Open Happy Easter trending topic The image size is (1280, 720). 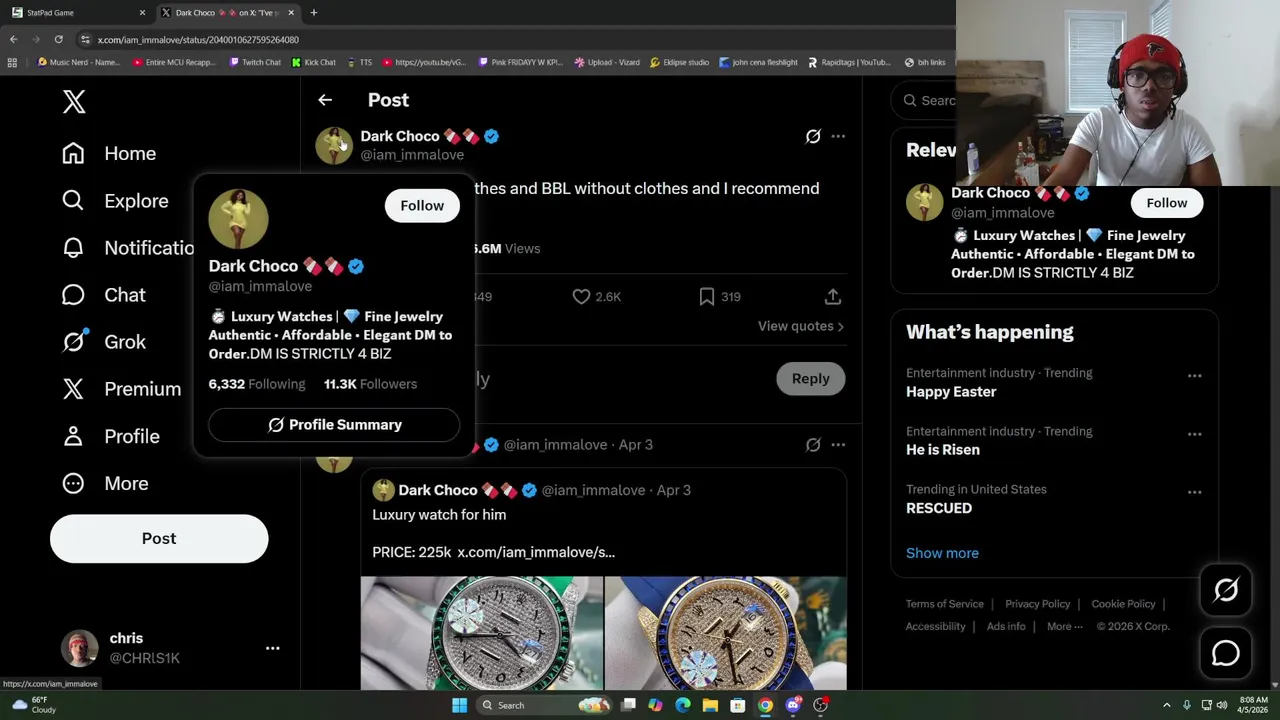951,392
